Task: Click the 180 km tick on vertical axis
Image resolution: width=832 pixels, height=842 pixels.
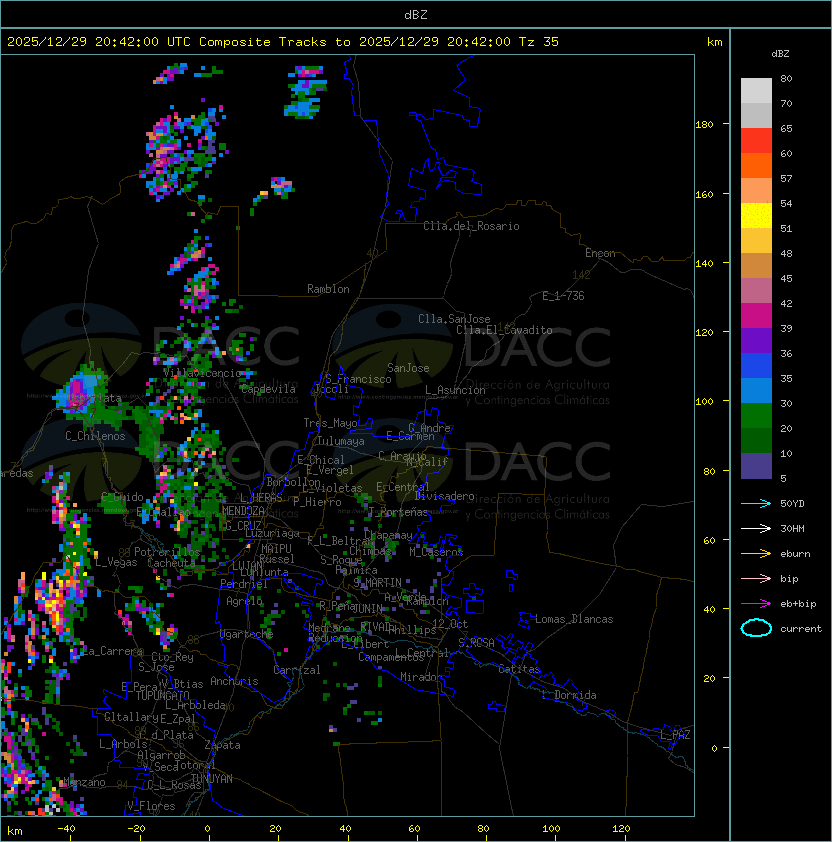Action: tap(704, 125)
